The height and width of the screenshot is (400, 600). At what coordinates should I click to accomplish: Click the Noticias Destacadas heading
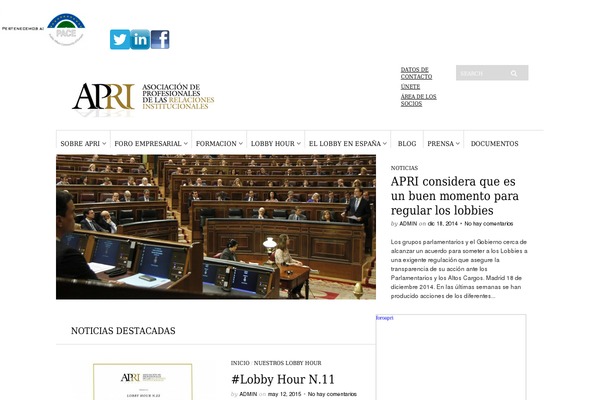tap(123, 331)
